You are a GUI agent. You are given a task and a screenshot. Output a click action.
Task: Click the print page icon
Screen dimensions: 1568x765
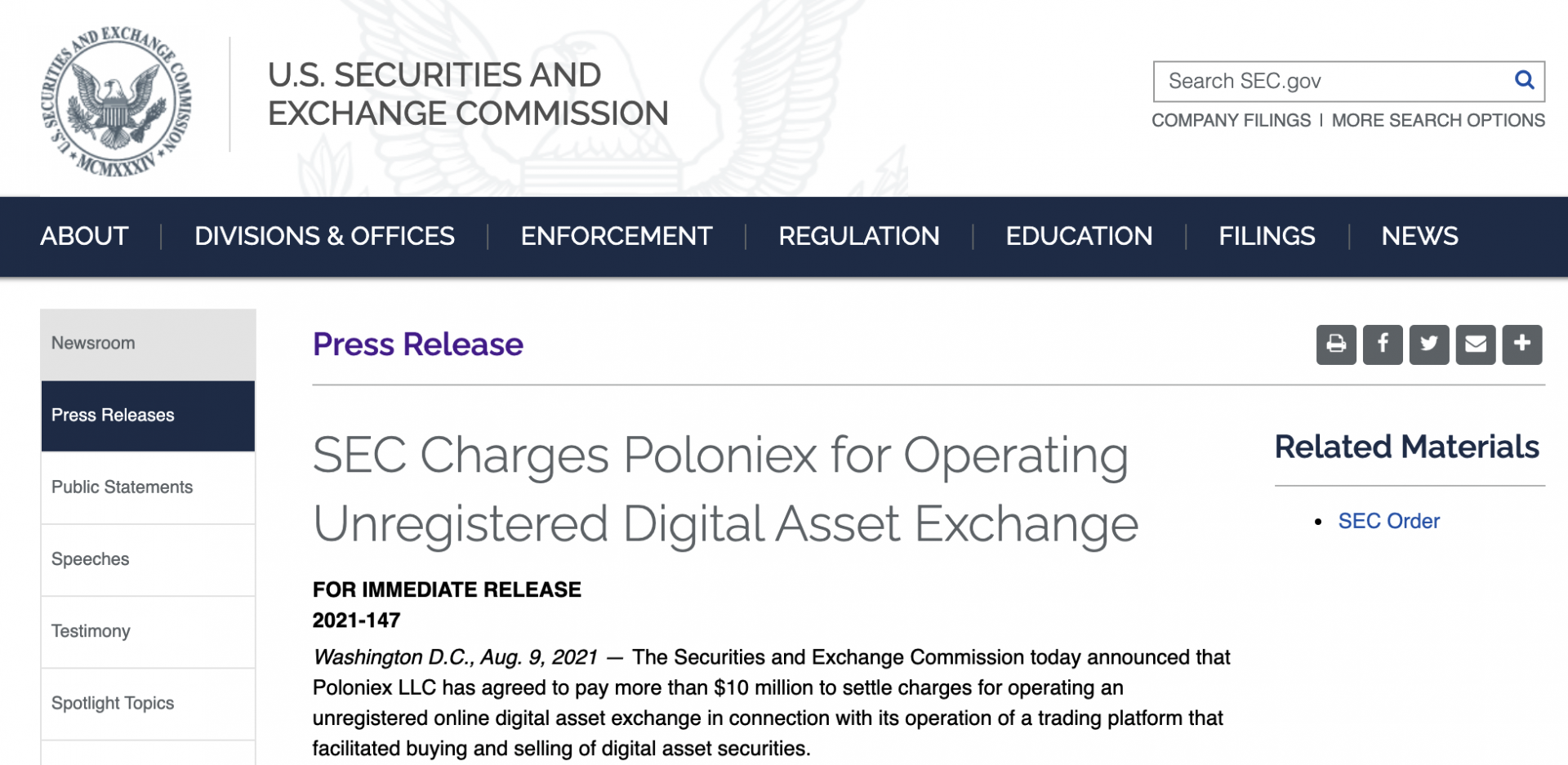click(x=1336, y=345)
